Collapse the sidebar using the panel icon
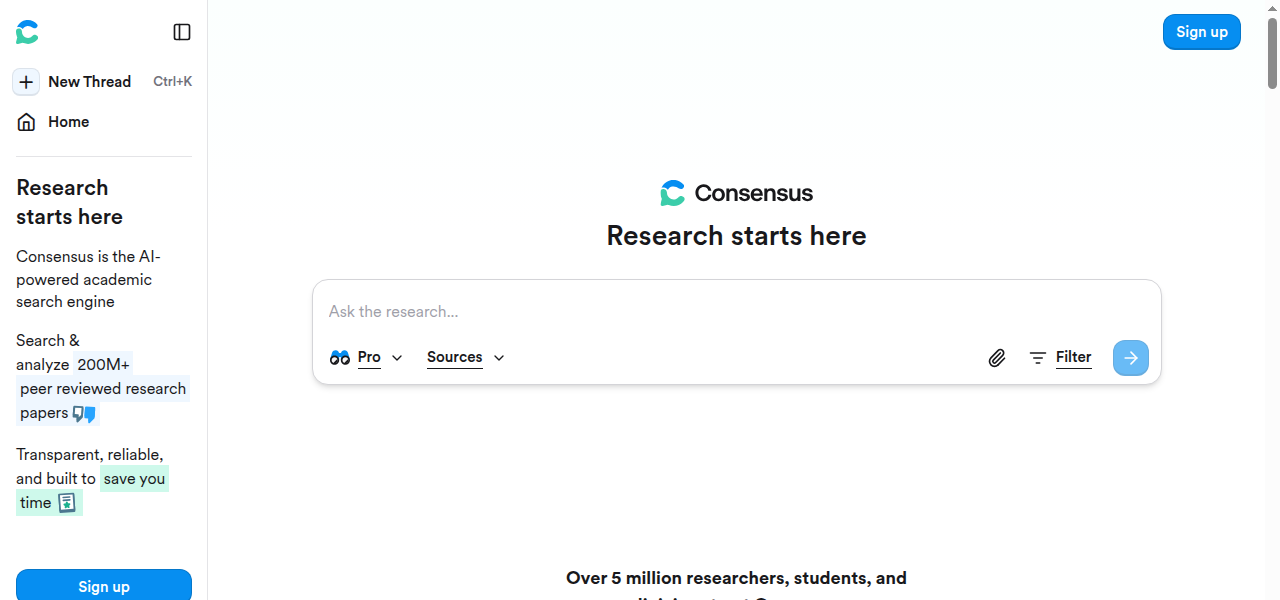 pos(182,31)
